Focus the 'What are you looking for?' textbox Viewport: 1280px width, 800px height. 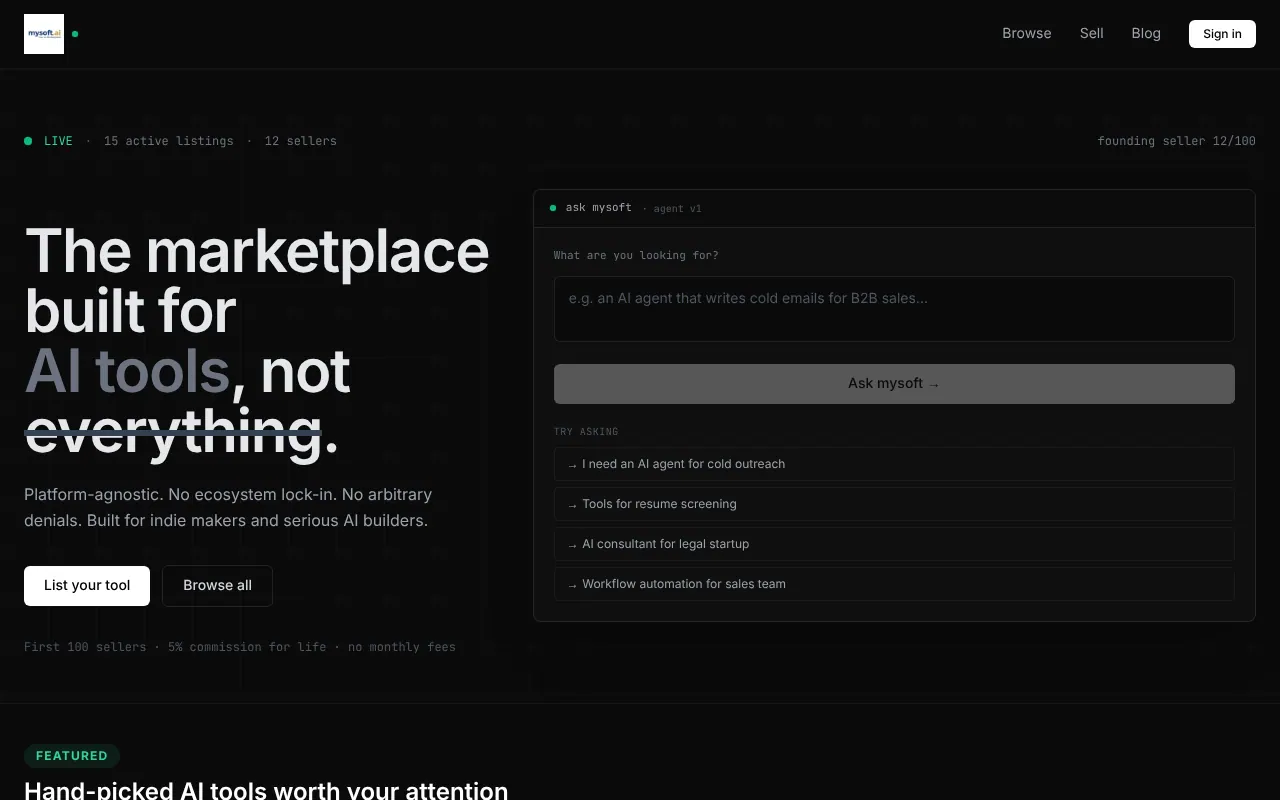(x=894, y=309)
